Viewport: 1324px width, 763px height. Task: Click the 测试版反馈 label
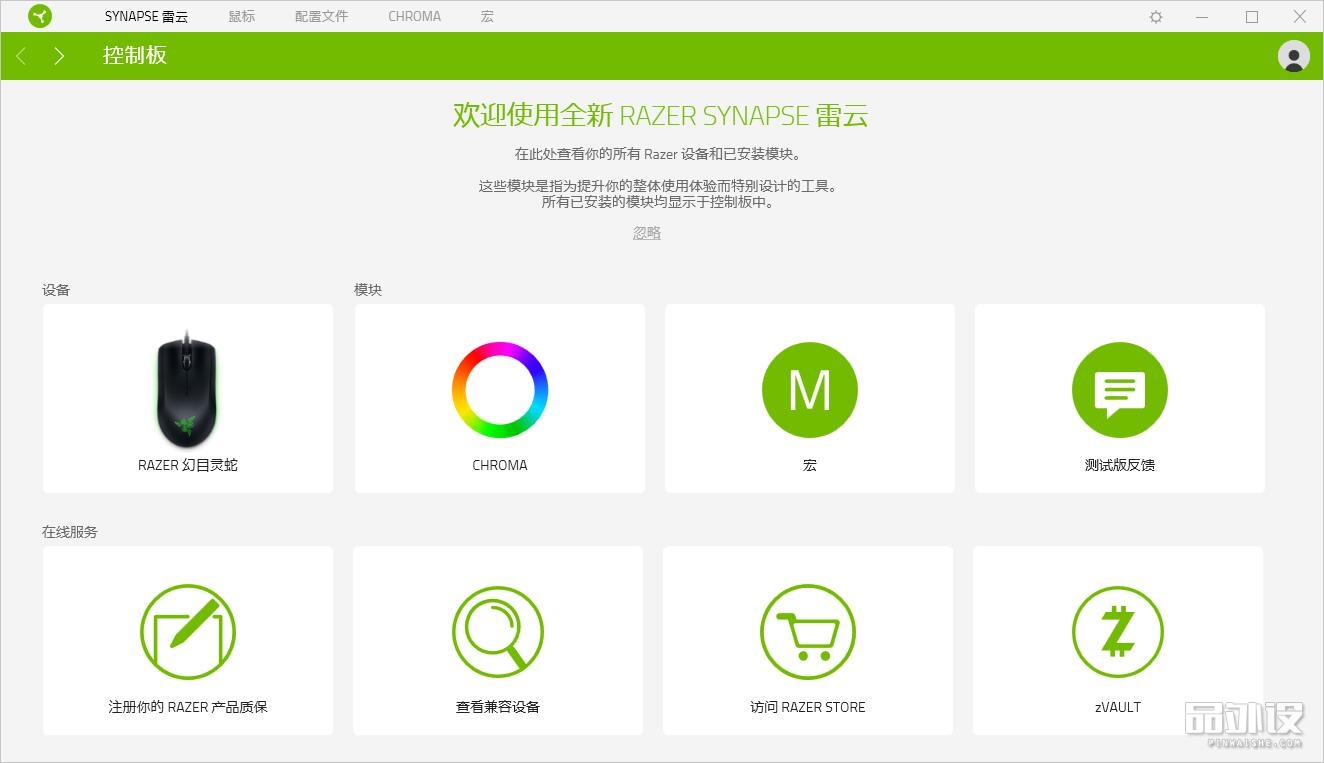coord(1120,465)
